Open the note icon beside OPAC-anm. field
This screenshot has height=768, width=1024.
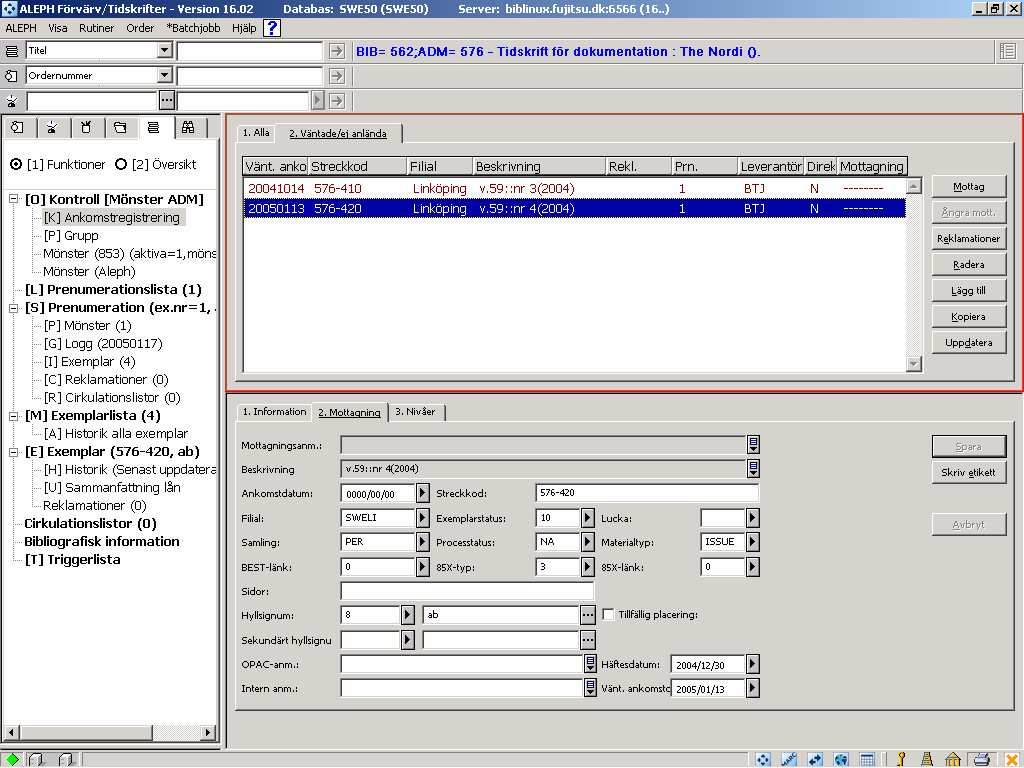point(590,664)
